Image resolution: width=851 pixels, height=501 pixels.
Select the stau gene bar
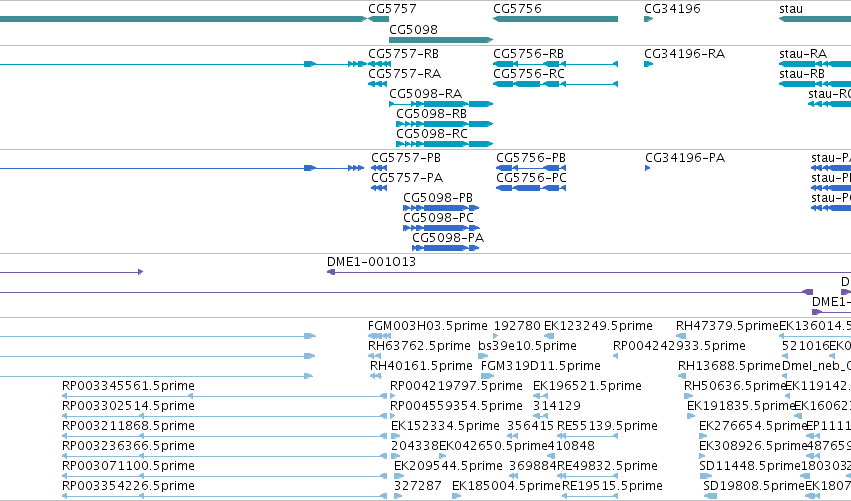point(815,19)
